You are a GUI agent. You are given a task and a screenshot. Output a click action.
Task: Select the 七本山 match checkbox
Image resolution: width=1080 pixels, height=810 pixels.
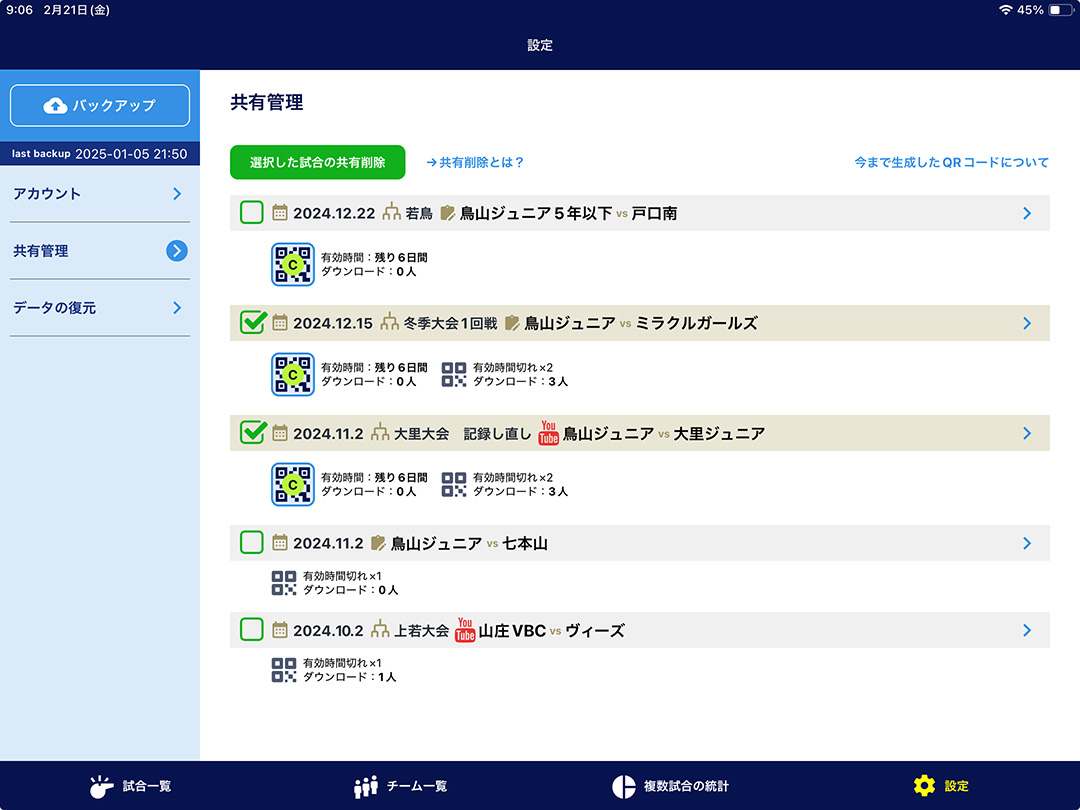tap(252, 543)
